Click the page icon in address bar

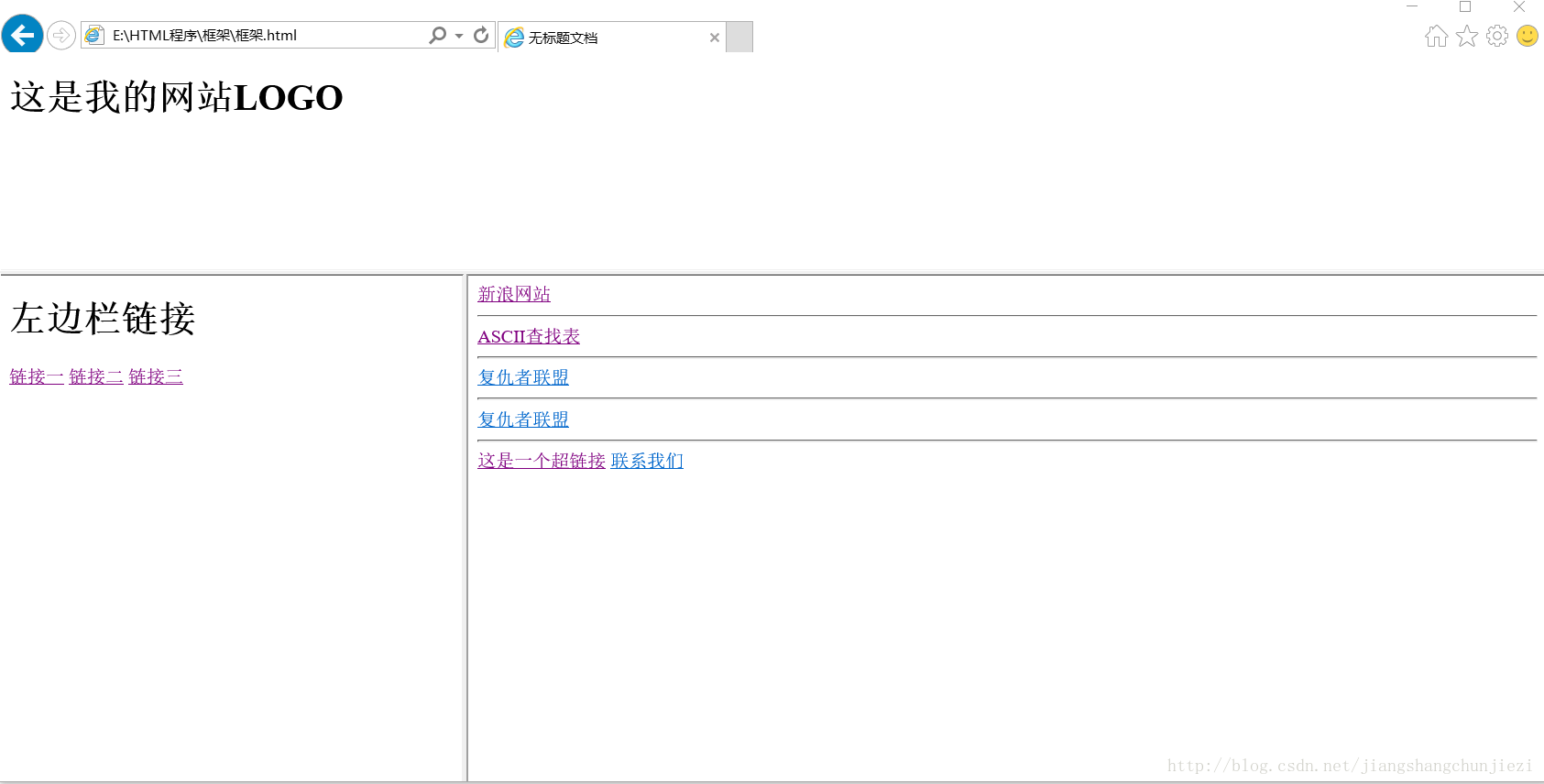(93, 35)
